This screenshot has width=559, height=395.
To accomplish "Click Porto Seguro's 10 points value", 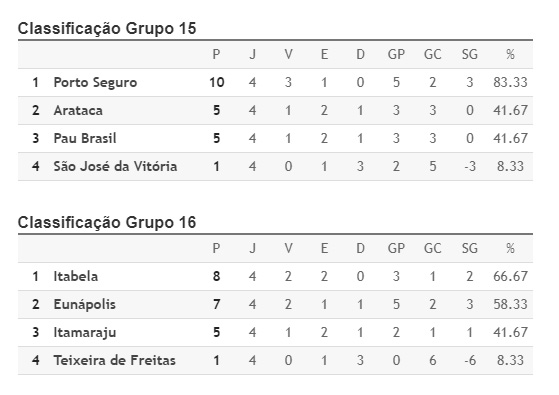I will (216, 83).
